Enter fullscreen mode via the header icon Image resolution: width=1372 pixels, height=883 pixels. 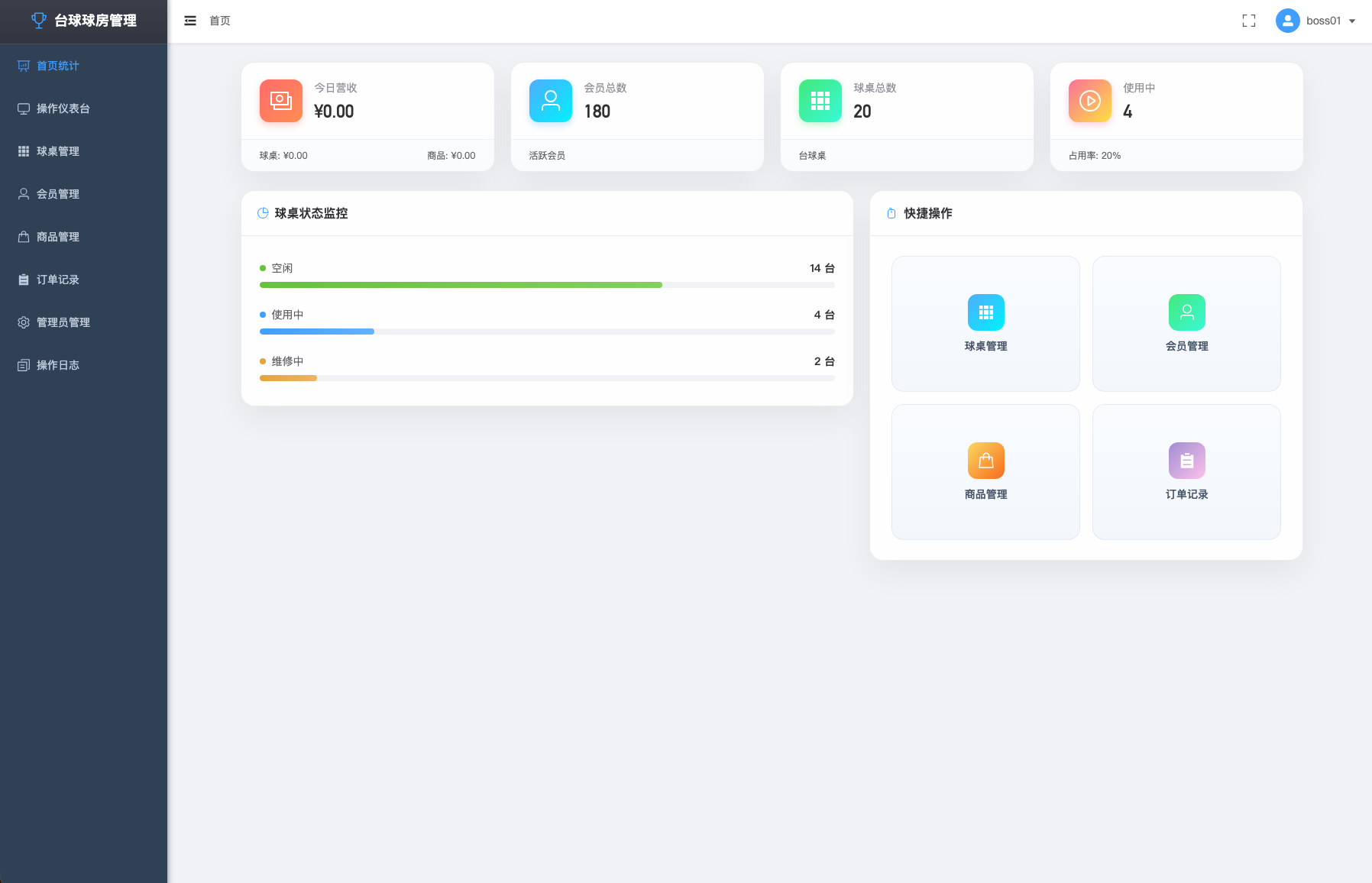[1249, 21]
